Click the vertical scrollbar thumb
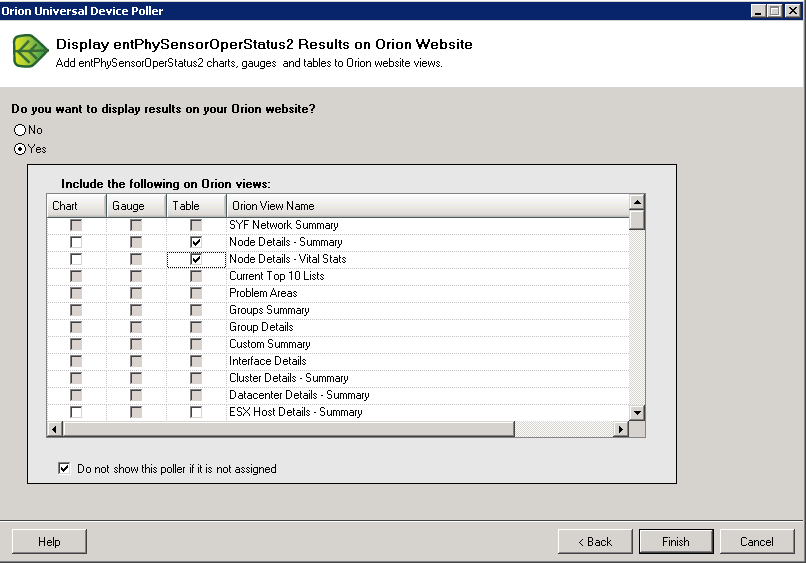This screenshot has width=806, height=563. [637, 220]
